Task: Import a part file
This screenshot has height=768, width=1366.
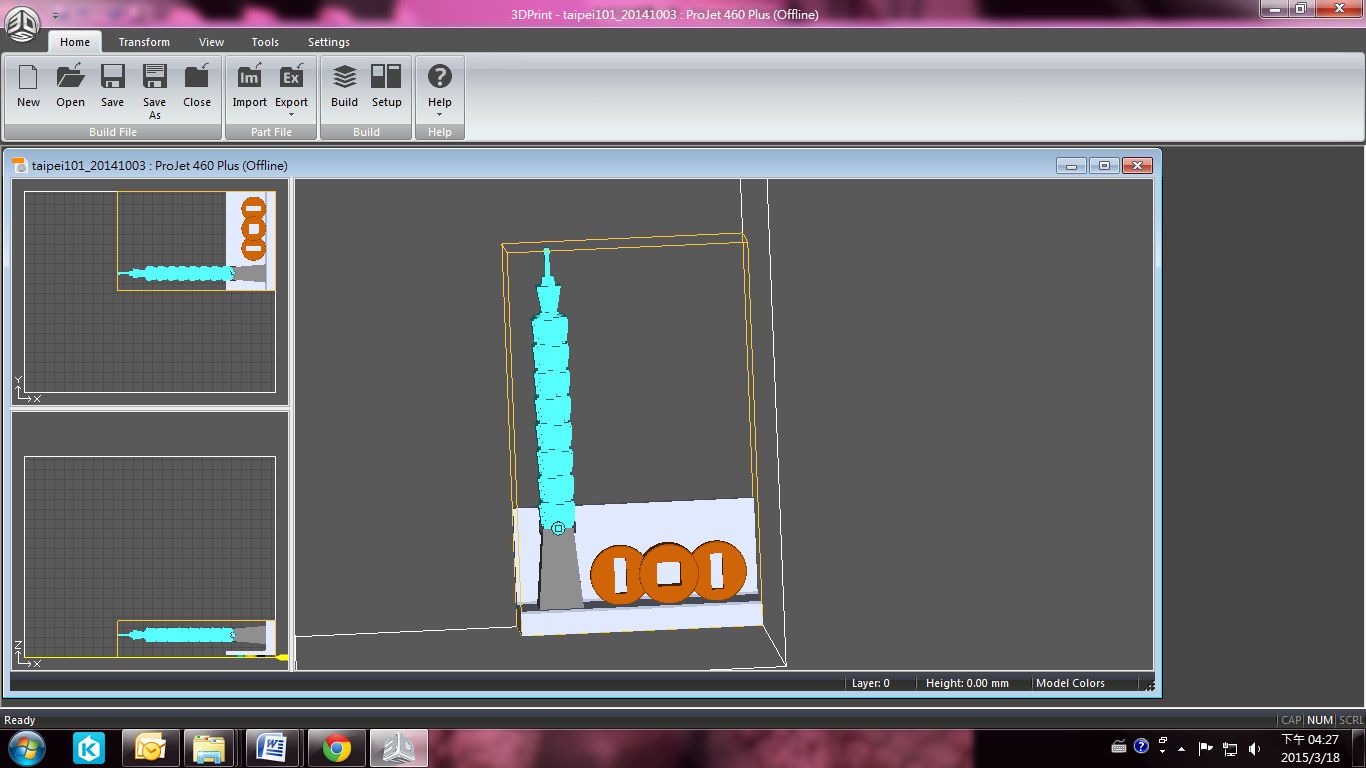Action: [250, 86]
